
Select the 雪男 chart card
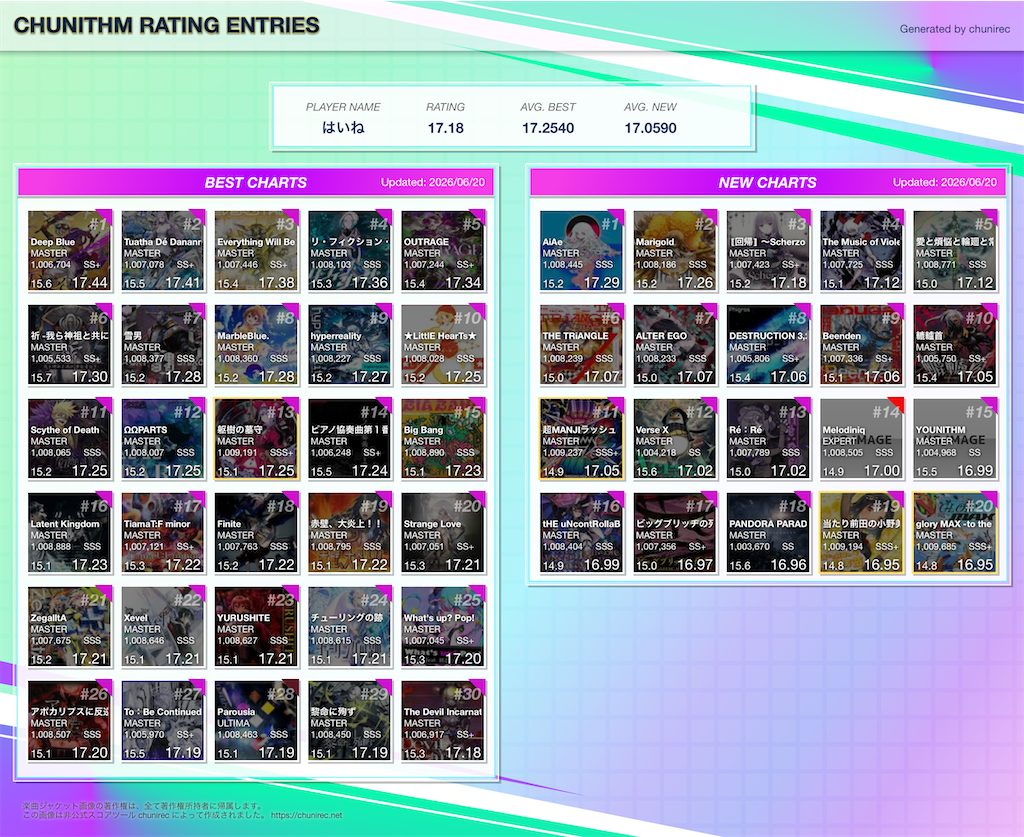tap(163, 345)
